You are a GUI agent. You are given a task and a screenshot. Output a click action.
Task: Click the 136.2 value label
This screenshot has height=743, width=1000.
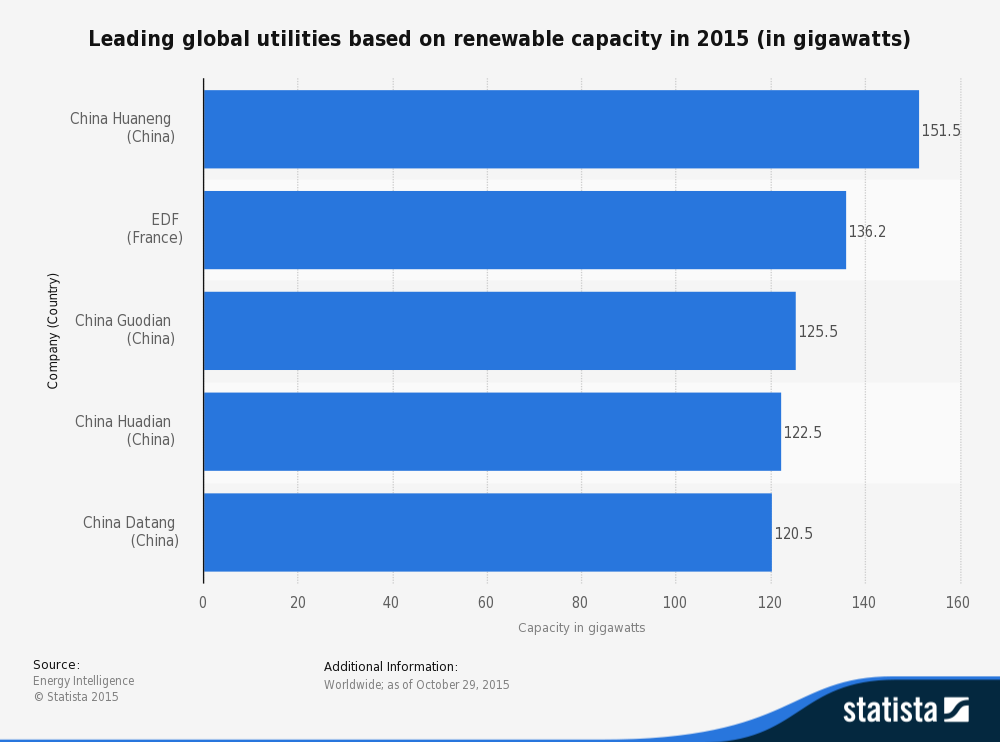tap(867, 232)
